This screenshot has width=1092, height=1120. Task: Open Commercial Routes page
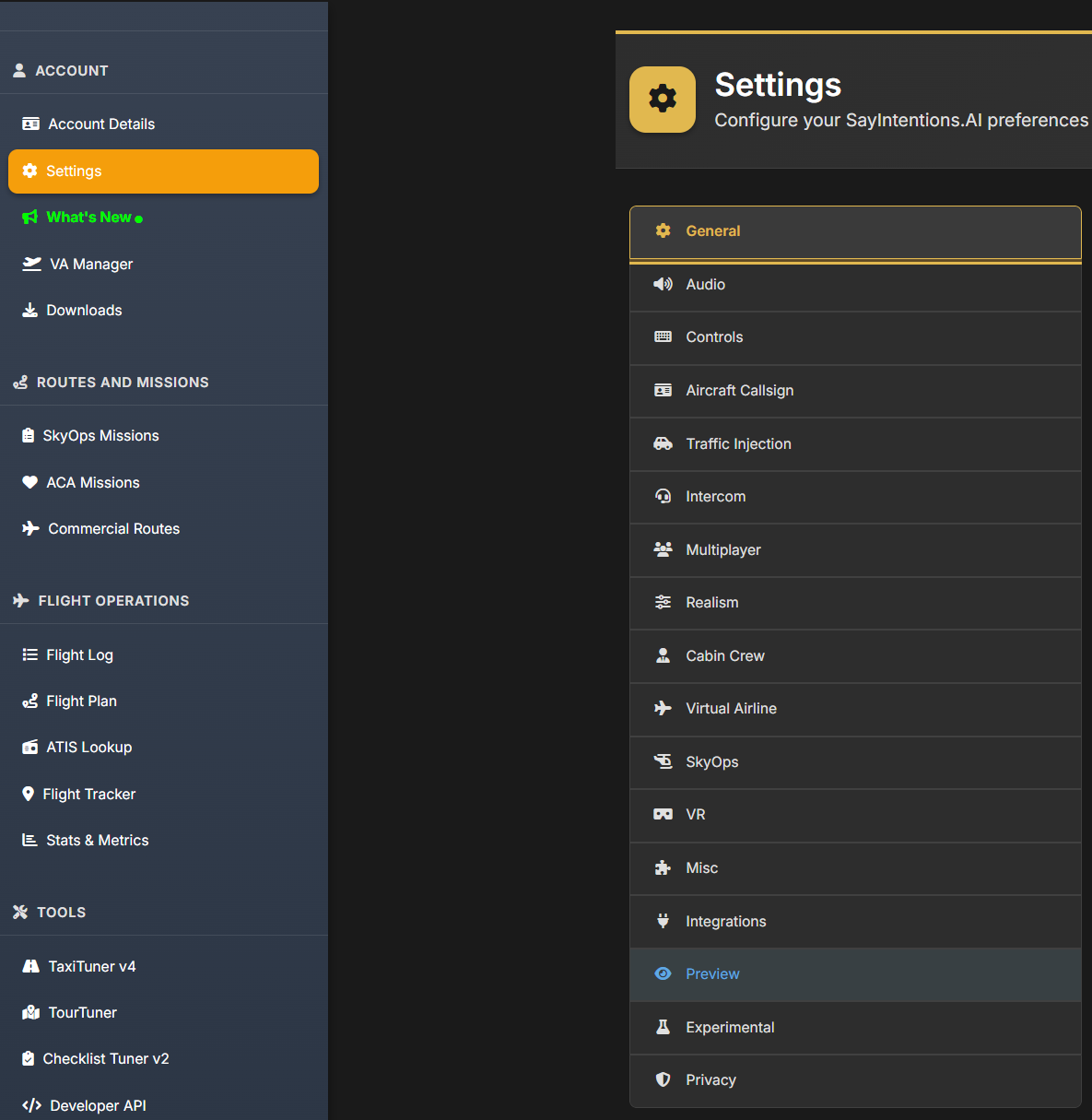[x=163, y=528]
